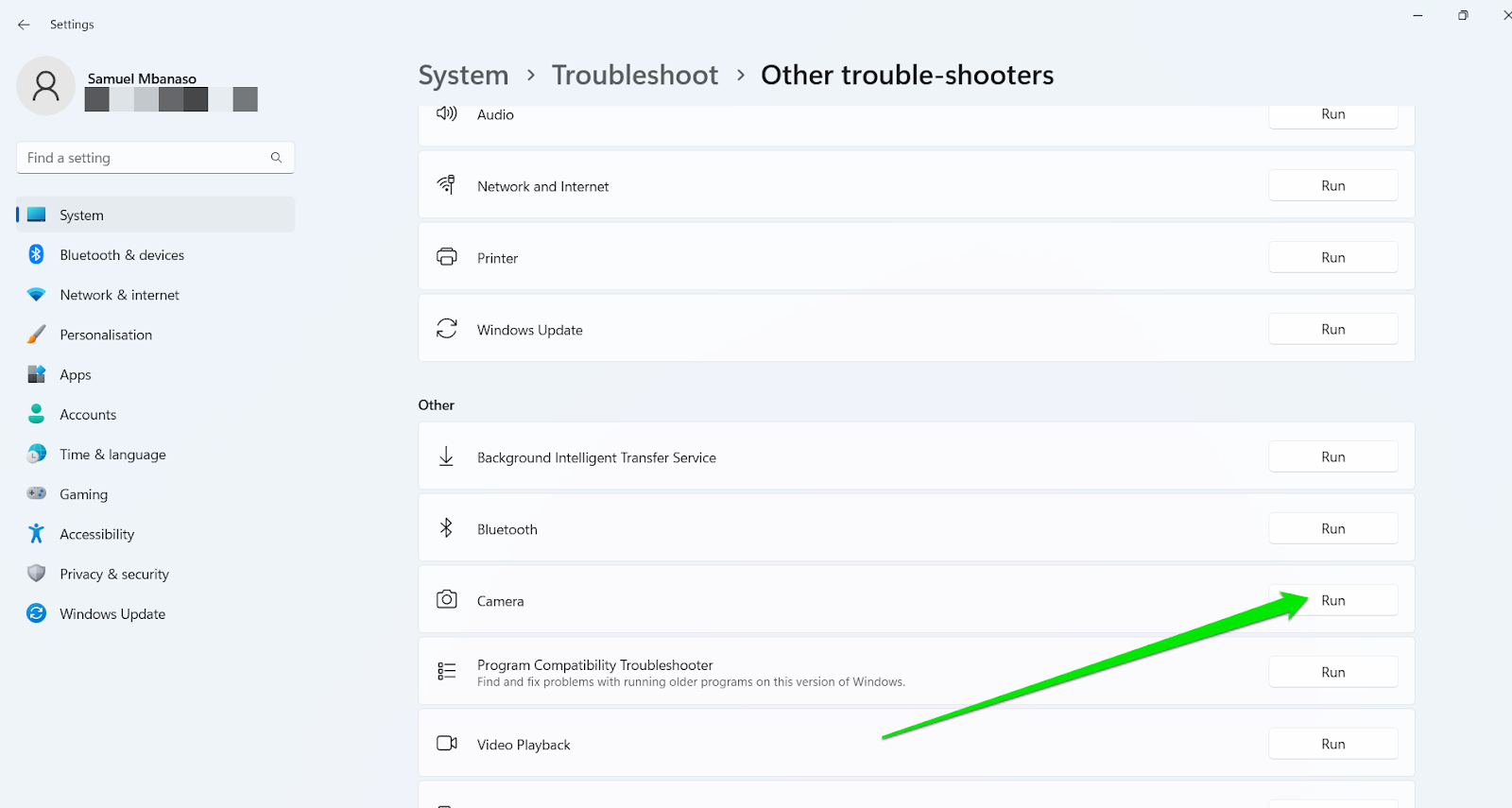The image size is (1512, 808).
Task: Open Bluetooth & devices settings label
Action: coord(122,255)
